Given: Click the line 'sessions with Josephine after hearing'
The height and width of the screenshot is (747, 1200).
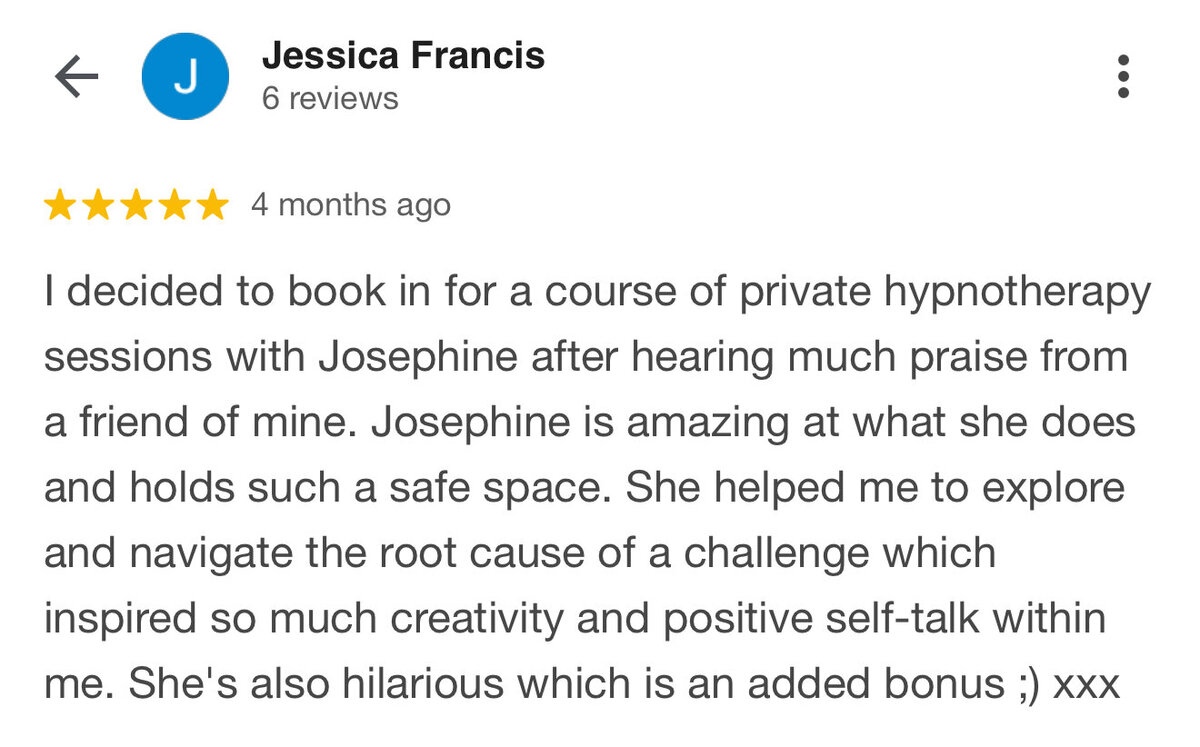Looking at the screenshot, I should [x=586, y=359].
